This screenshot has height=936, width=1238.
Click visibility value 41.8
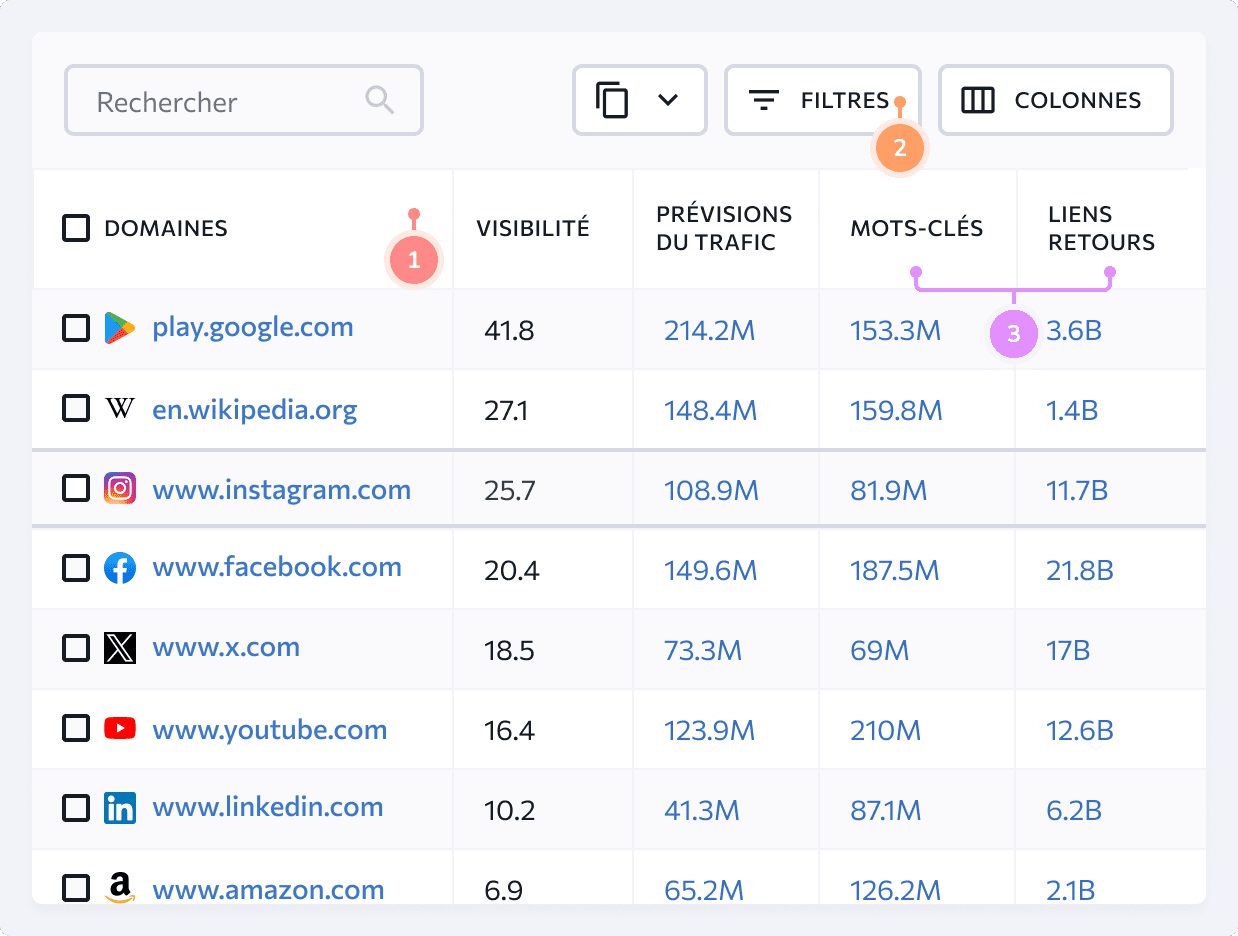tap(509, 330)
